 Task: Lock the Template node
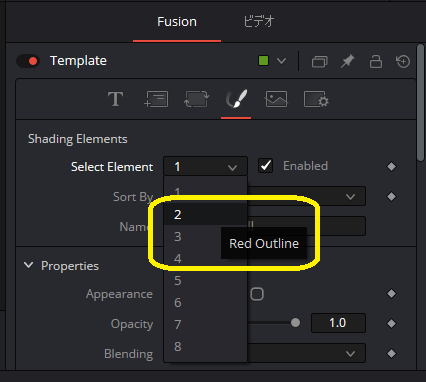click(376, 61)
